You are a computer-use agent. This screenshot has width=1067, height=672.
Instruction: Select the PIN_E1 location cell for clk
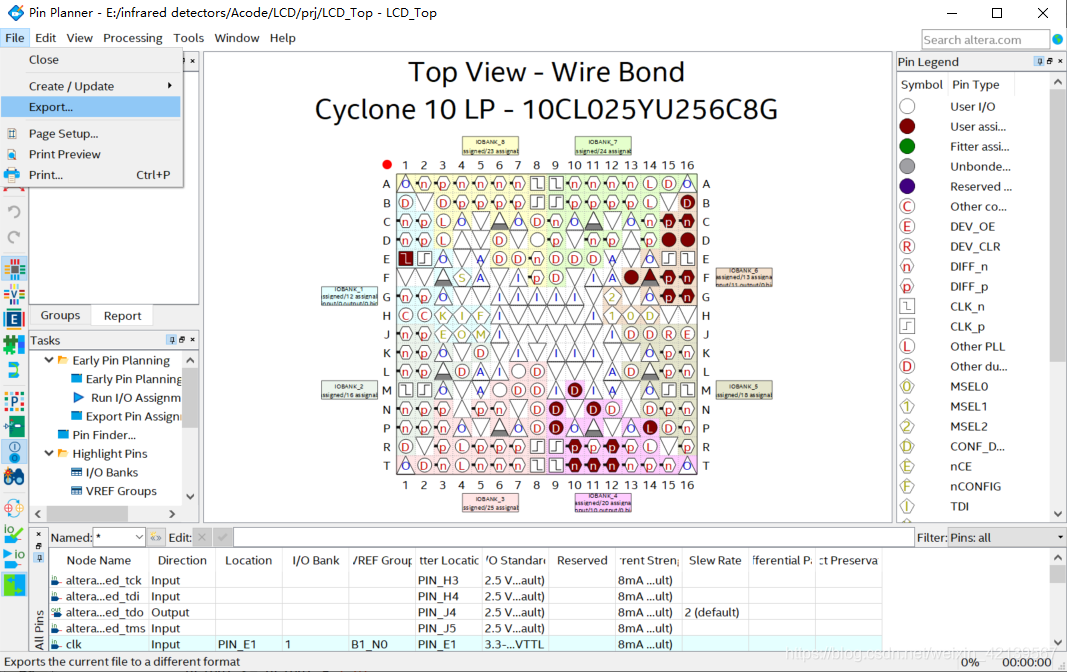point(248,644)
